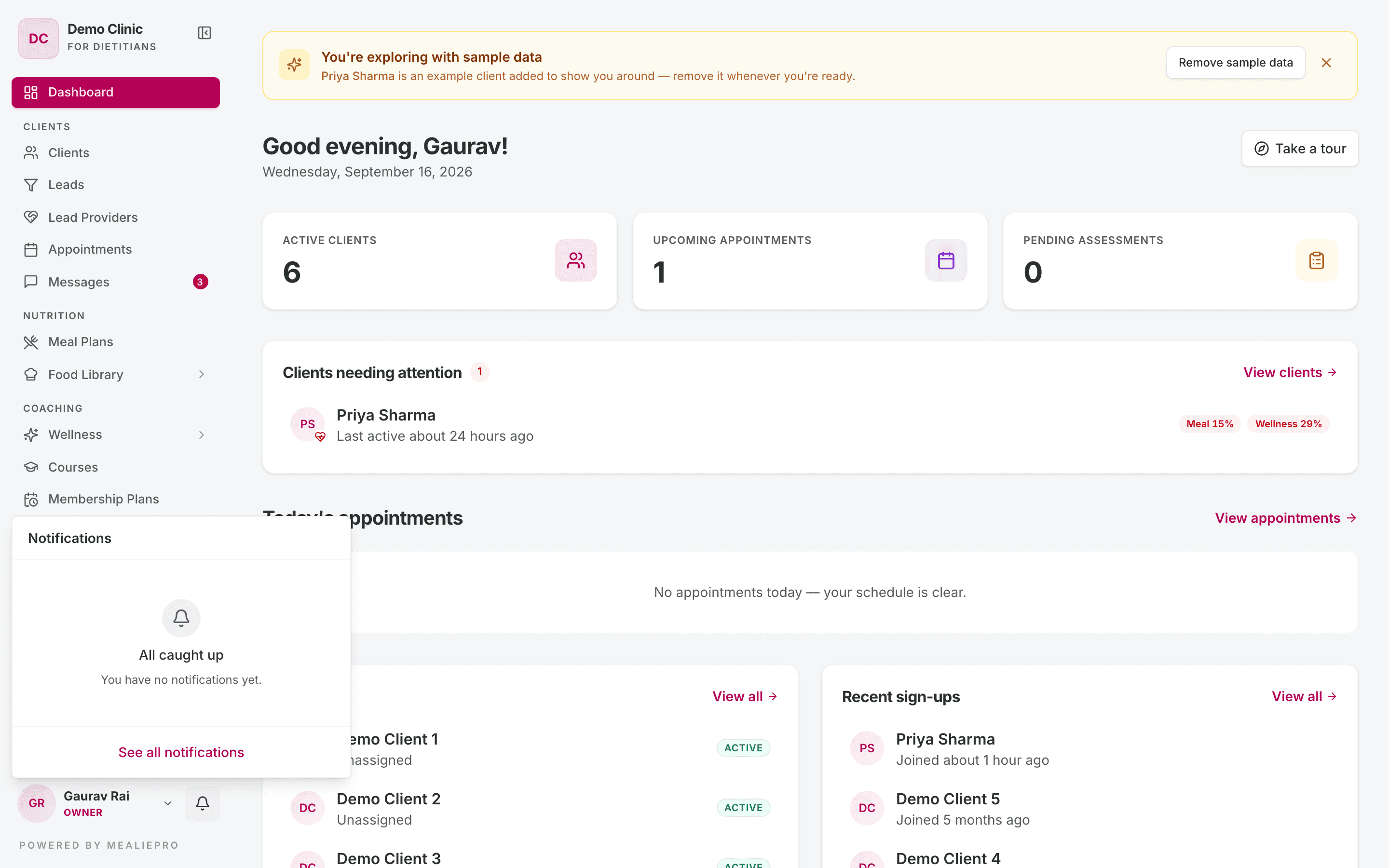Click the bell icon in Notifications panel
This screenshot has height=868, width=1389.
point(181,618)
